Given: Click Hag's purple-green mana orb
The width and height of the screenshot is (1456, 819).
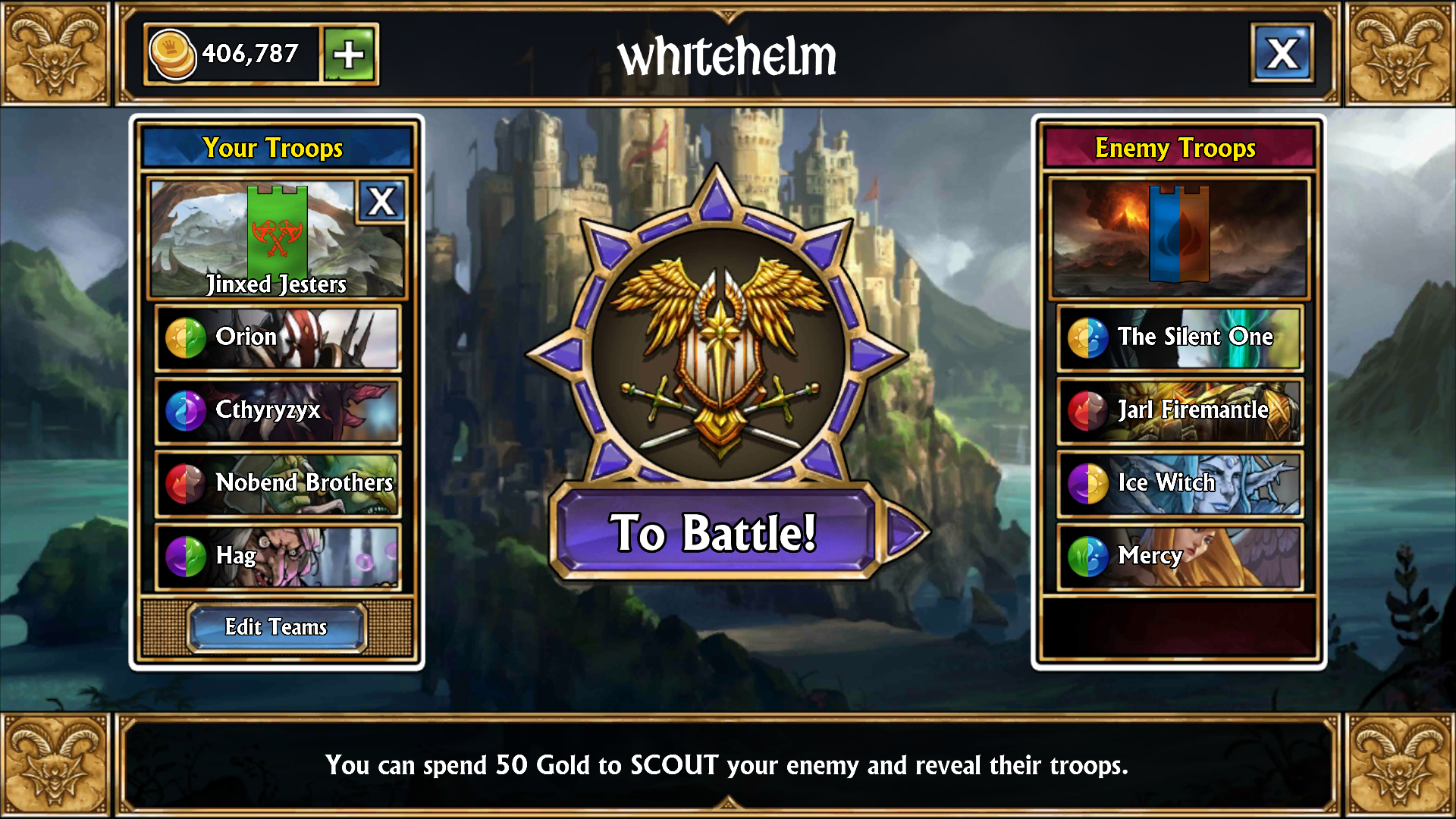Looking at the screenshot, I should click(186, 556).
